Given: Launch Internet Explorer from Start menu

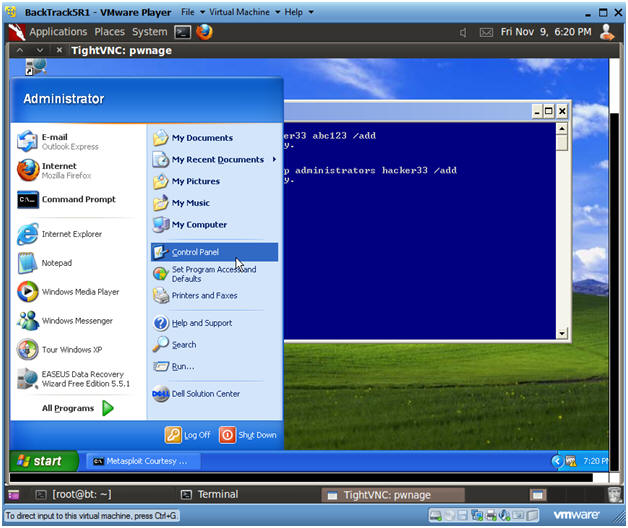Looking at the screenshot, I should click(60, 234).
